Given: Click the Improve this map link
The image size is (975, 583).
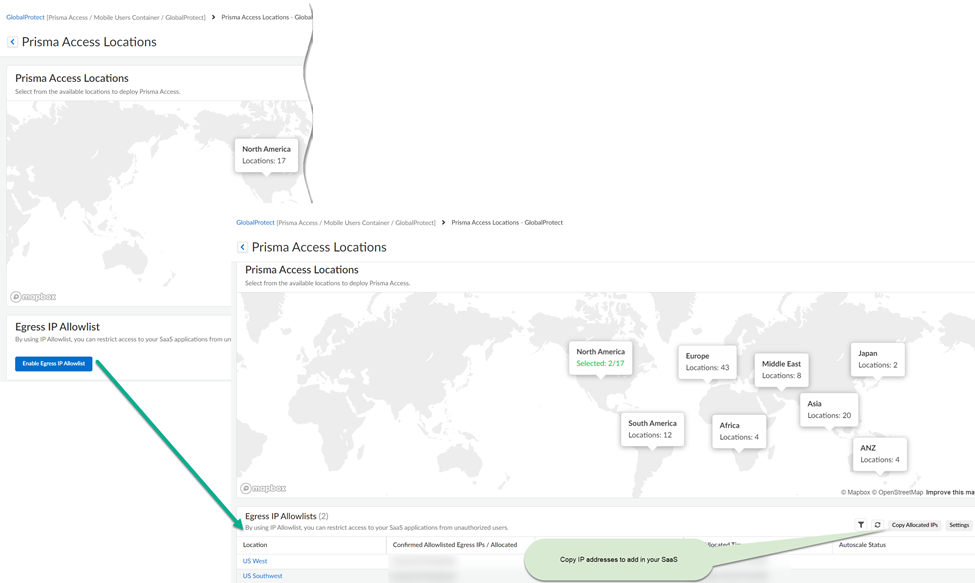Looking at the screenshot, I should (x=950, y=492).
